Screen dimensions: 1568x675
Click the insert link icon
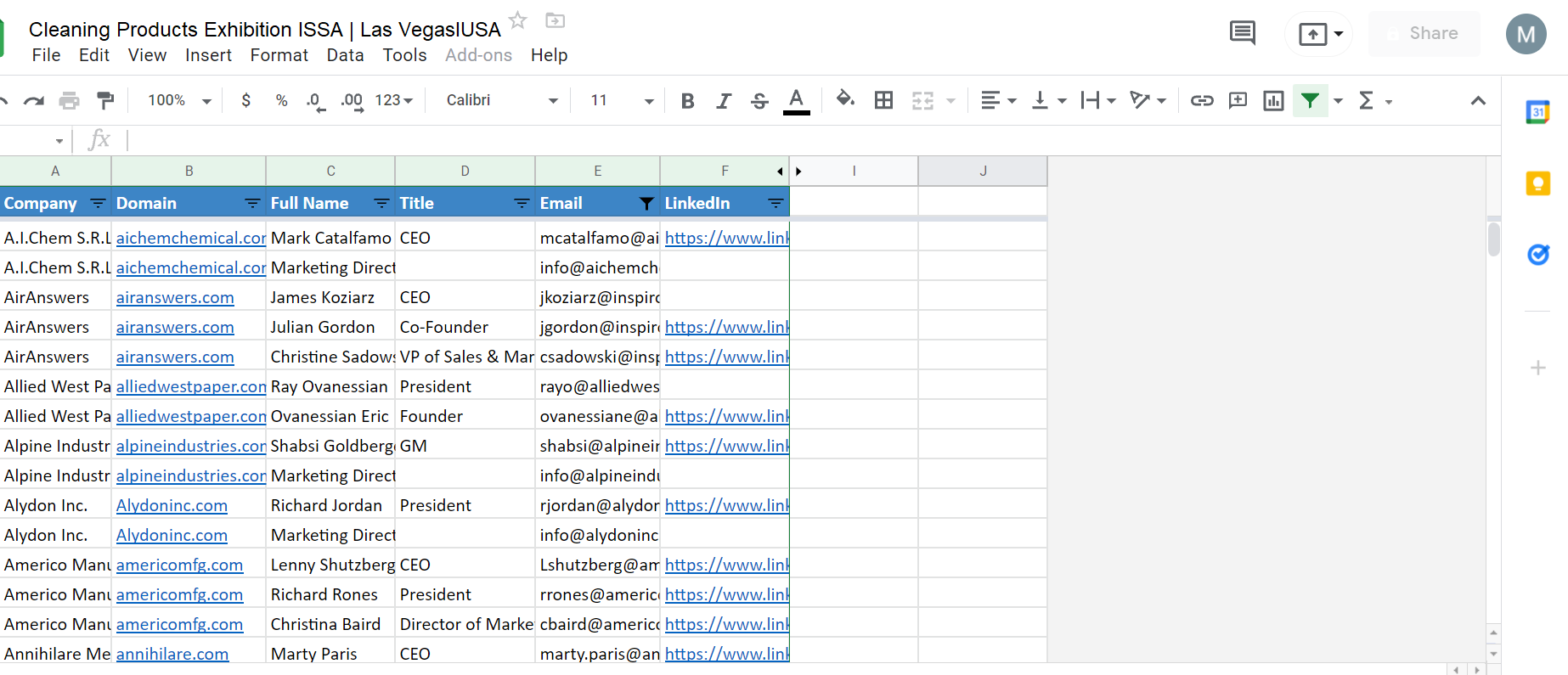point(1202,101)
